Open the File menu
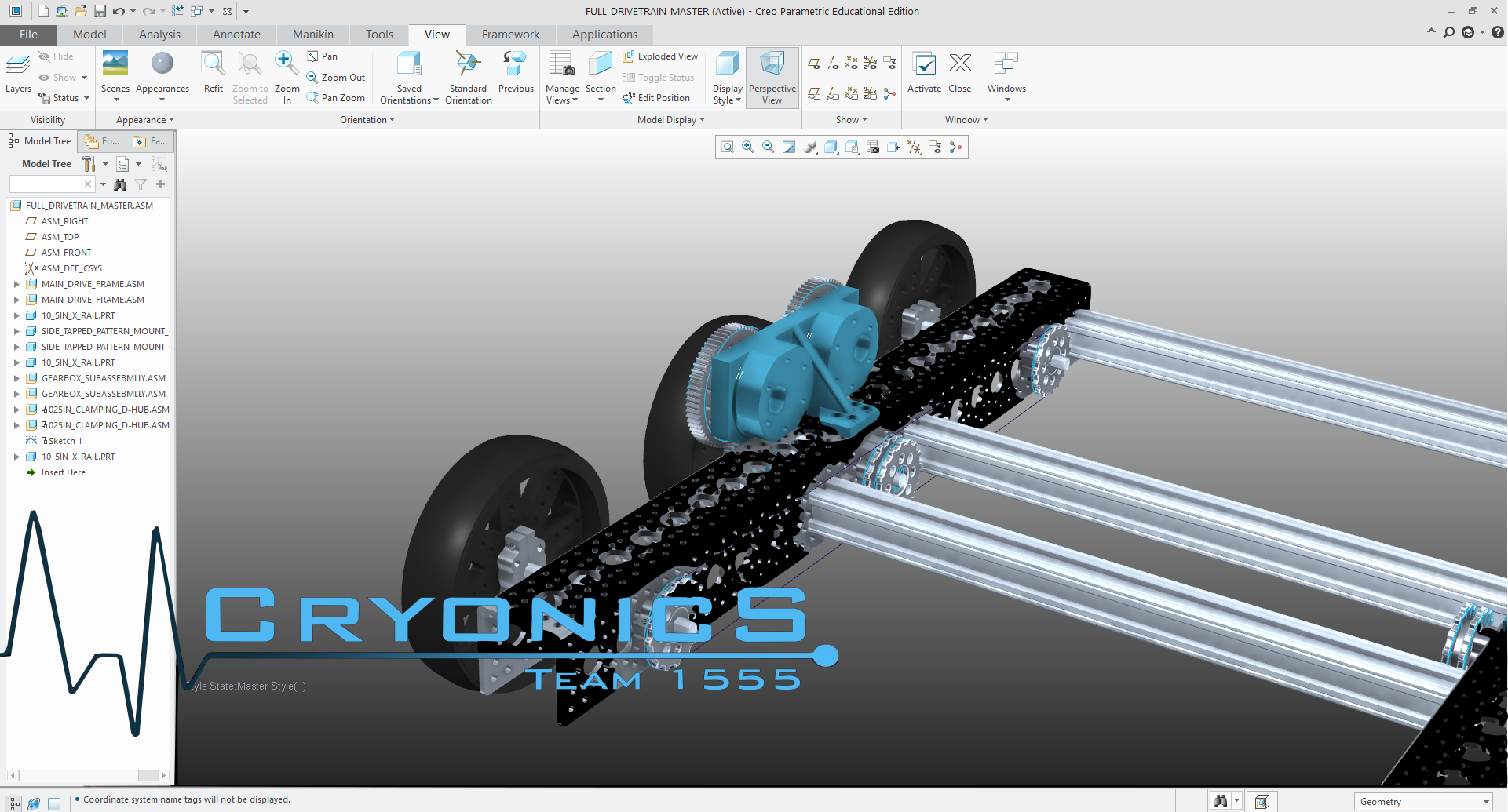 [x=28, y=35]
